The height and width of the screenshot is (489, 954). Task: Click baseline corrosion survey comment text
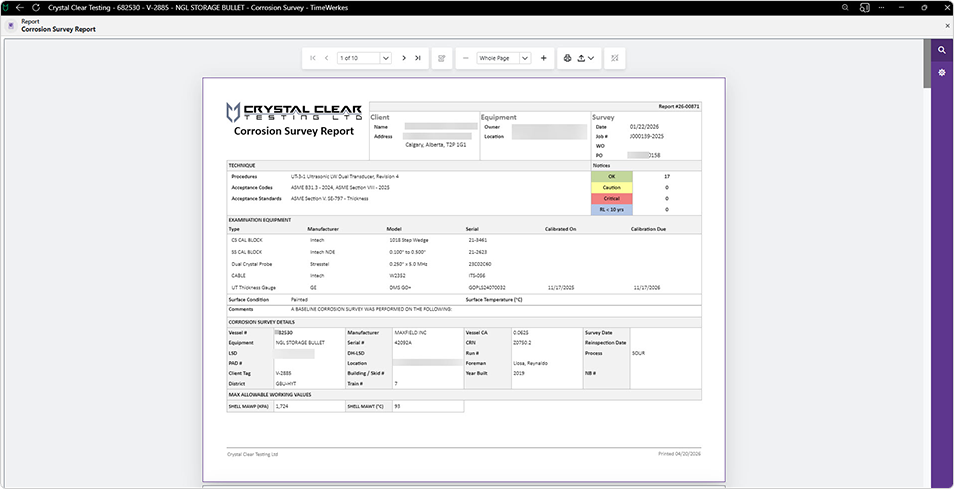(371, 310)
